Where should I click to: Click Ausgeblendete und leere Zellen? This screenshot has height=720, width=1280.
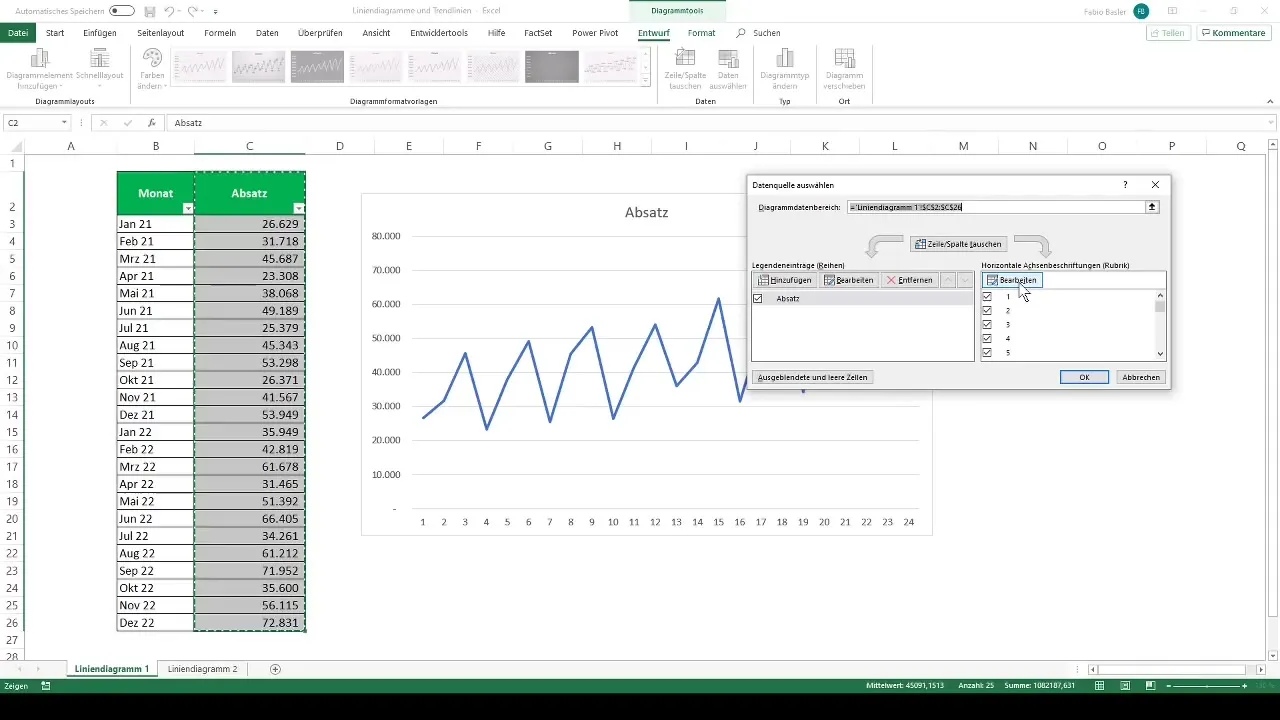point(813,377)
